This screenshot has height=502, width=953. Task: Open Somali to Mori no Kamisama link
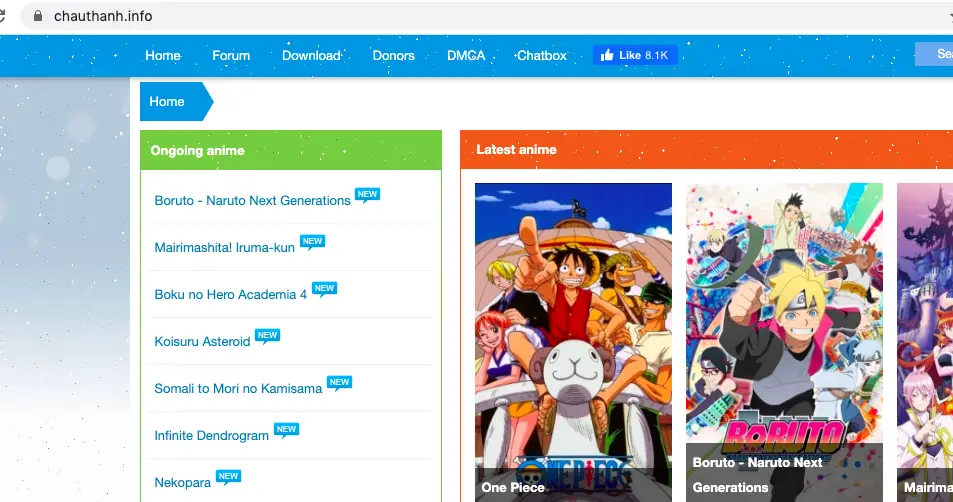(x=238, y=388)
